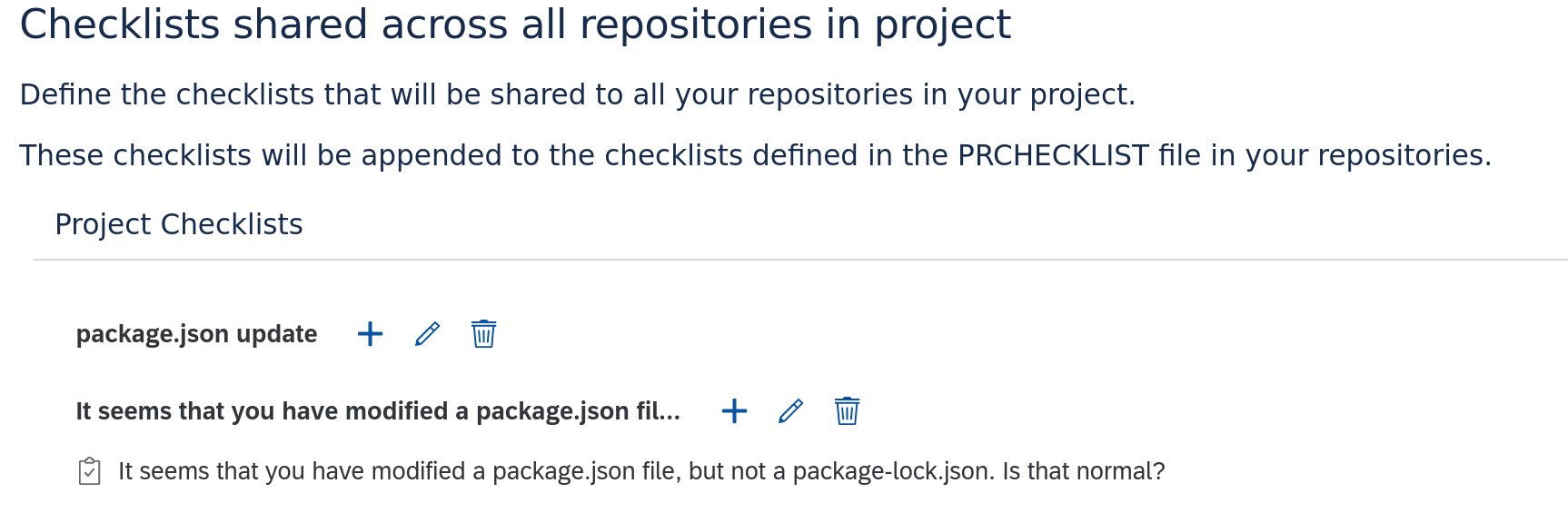Click the divider line under Project Checklists
1568x513 pixels.
pyautogui.click(x=799, y=260)
